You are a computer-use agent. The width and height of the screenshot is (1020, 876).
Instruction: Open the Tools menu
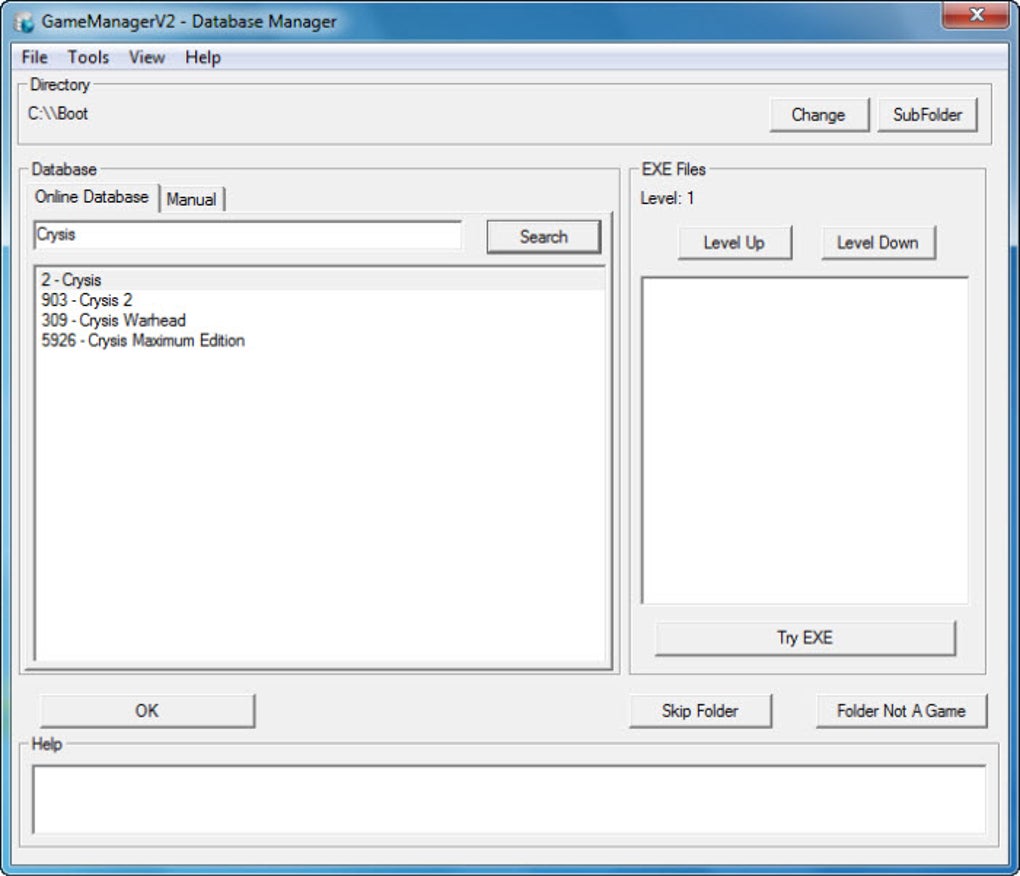88,57
